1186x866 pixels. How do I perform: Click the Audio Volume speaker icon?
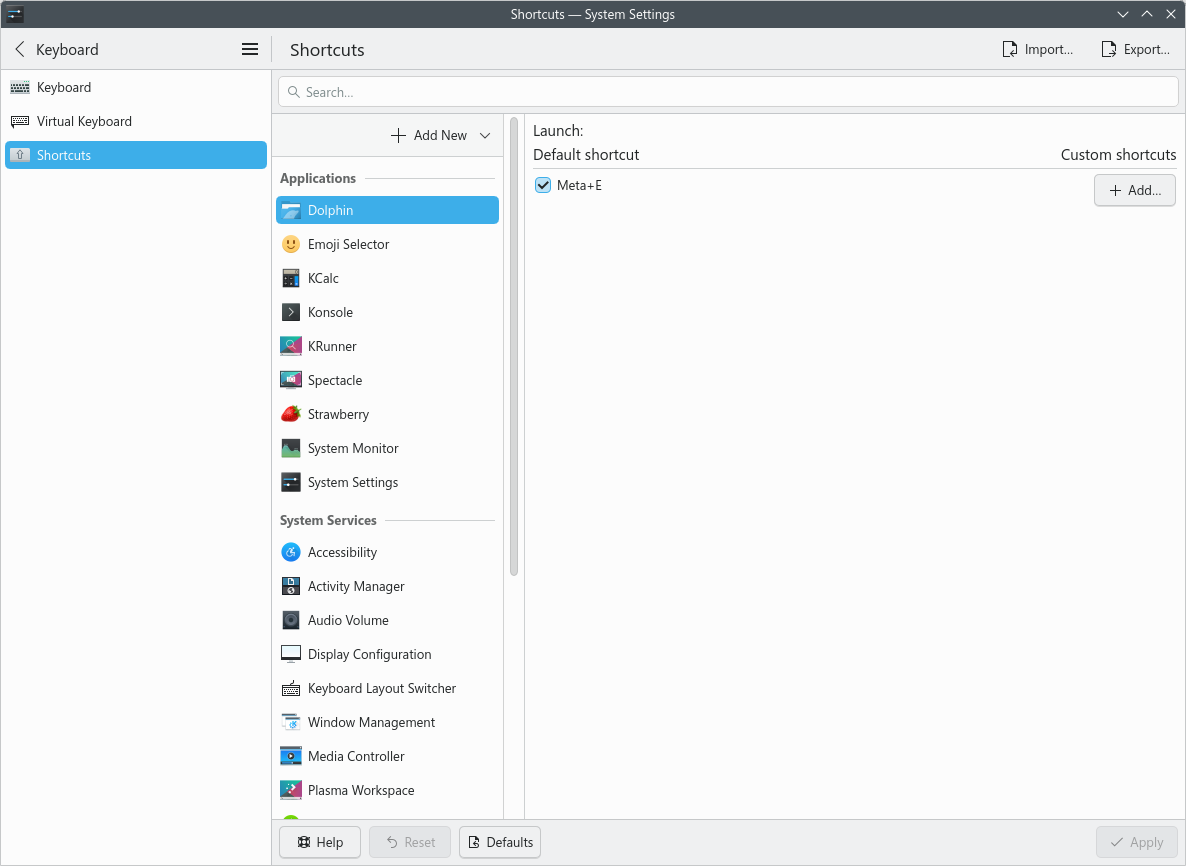(x=291, y=620)
